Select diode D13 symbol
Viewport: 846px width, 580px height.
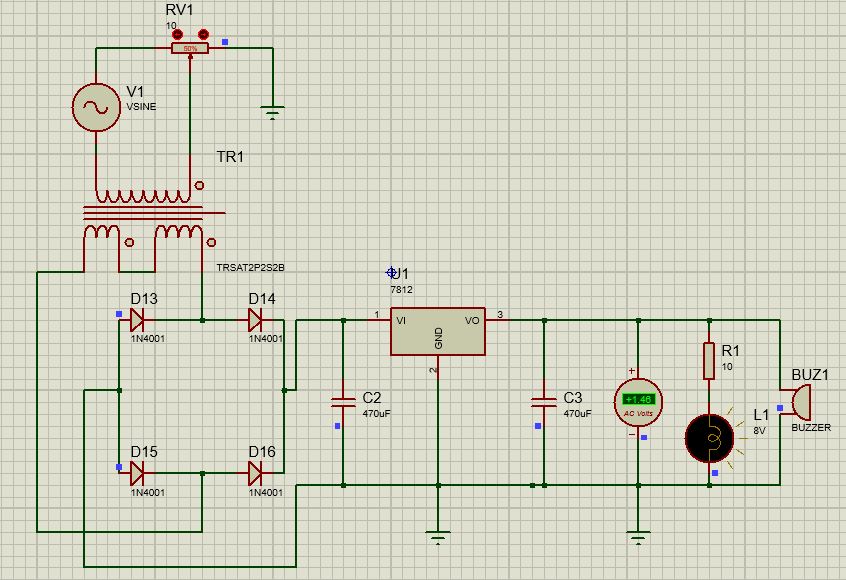[135, 320]
